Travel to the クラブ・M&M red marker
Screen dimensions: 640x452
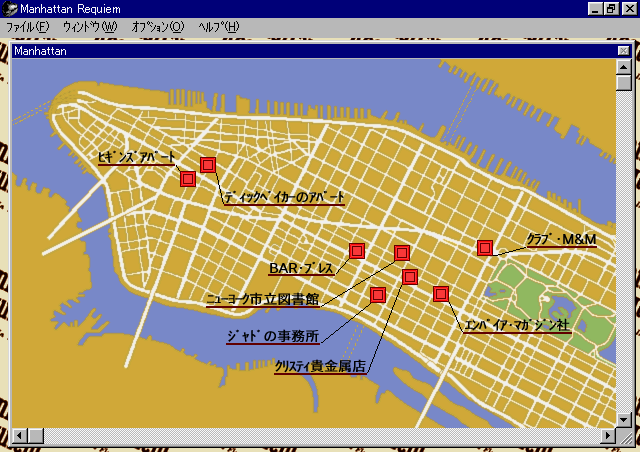tap(485, 247)
